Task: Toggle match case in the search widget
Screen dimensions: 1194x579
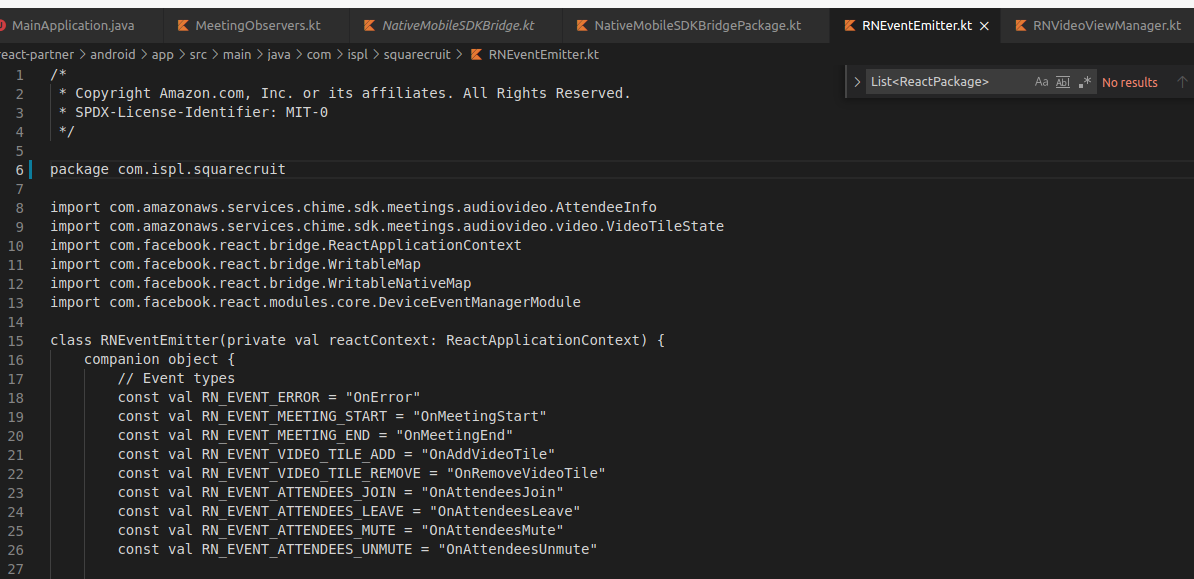Action: click(x=1041, y=81)
